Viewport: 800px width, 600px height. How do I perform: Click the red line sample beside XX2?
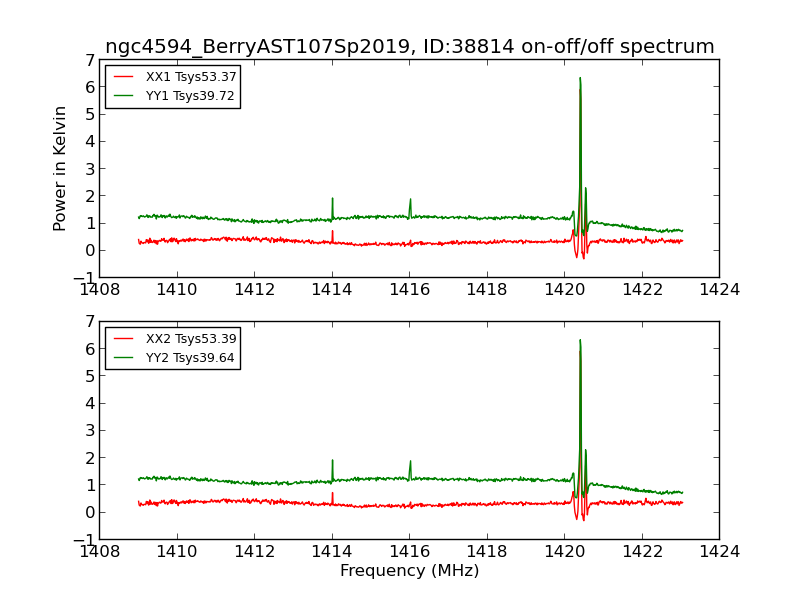click(x=123, y=339)
